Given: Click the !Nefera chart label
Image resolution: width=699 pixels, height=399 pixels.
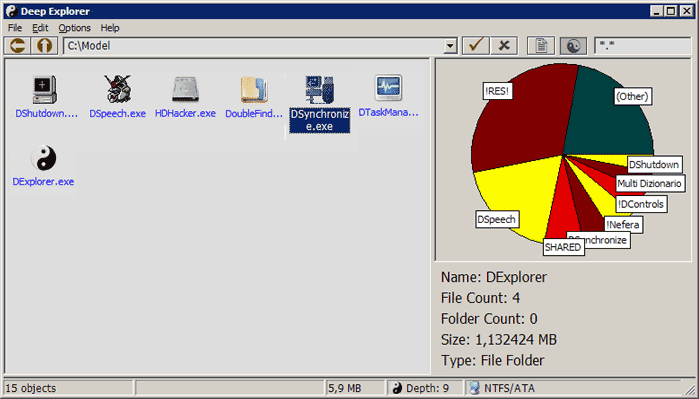Looking at the screenshot, I should 623,225.
